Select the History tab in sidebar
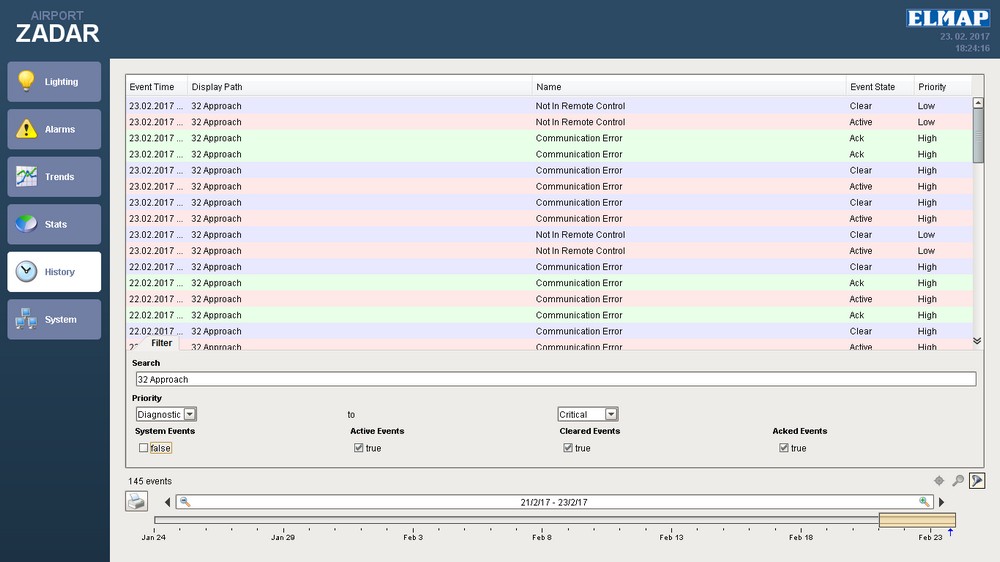The width and height of the screenshot is (1000, 562). 54,272
